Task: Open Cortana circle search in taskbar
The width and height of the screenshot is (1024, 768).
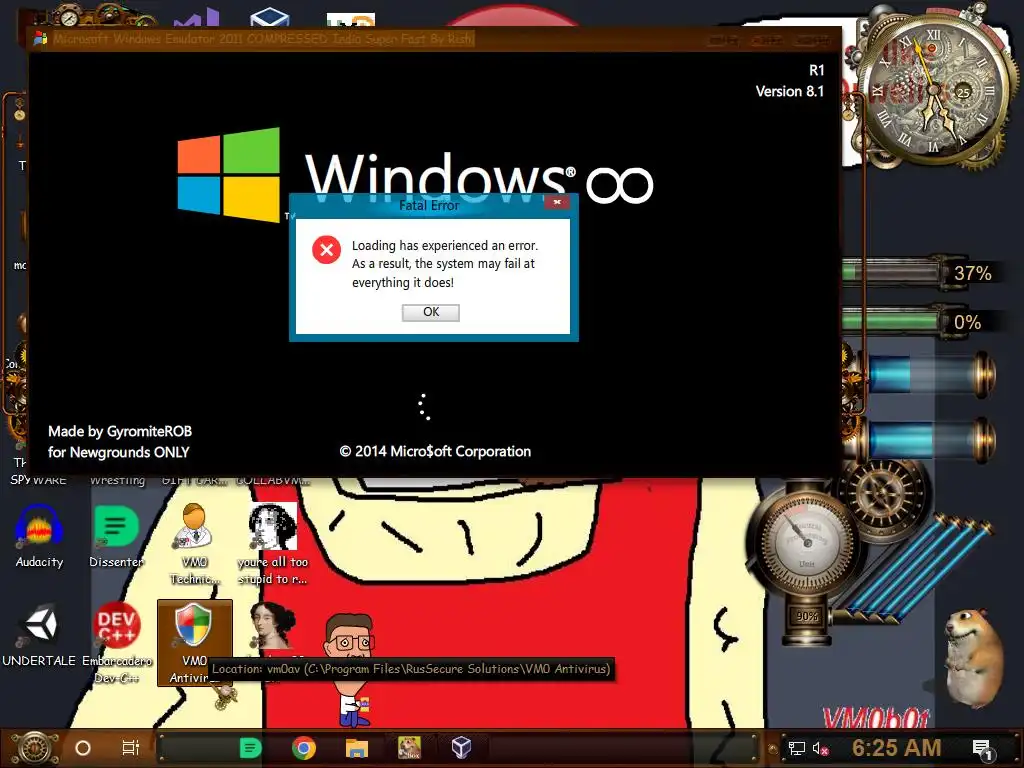Action: coord(83,748)
